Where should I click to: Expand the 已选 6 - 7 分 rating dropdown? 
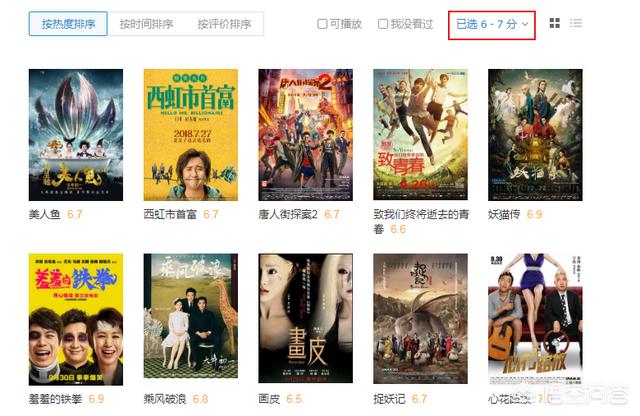492,24
